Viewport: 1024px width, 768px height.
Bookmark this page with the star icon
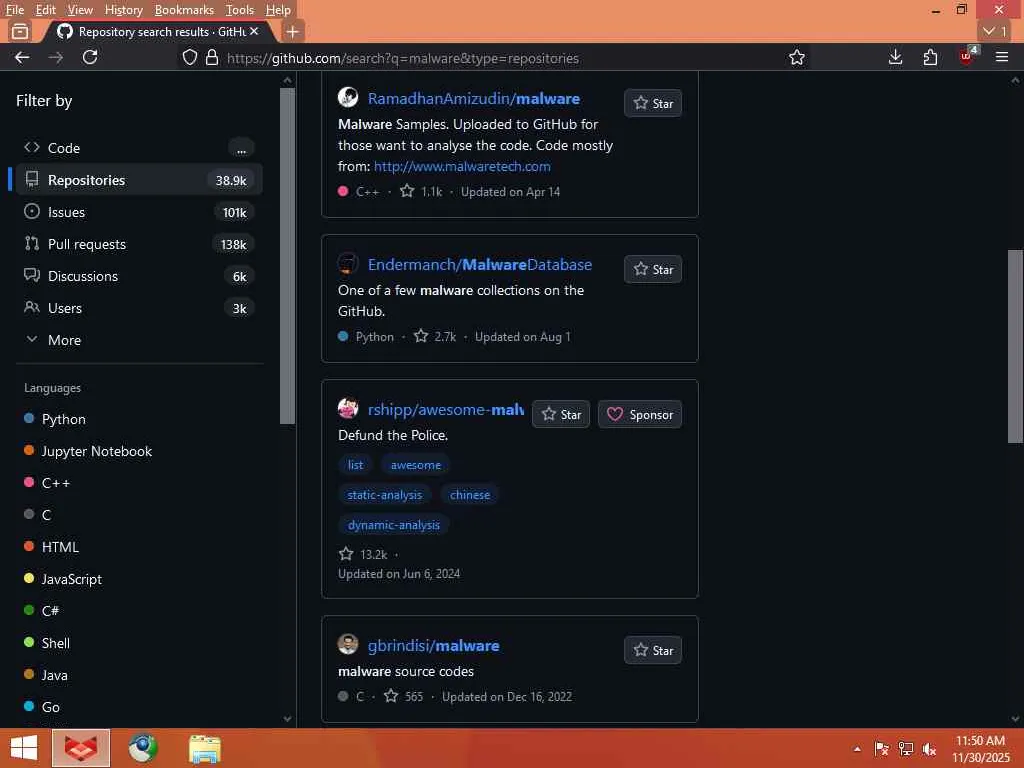coord(797,57)
